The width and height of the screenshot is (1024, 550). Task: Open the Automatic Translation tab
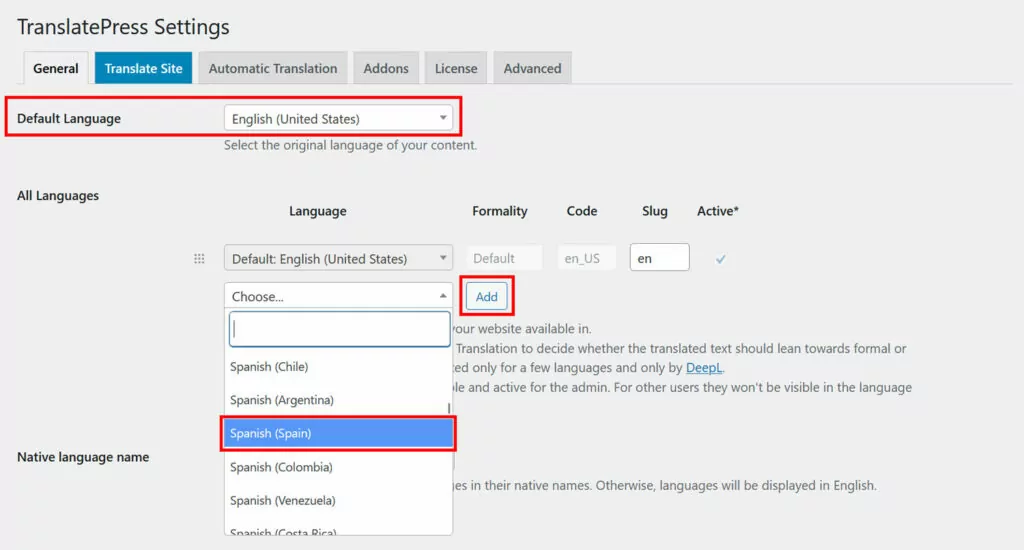(273, 68)
